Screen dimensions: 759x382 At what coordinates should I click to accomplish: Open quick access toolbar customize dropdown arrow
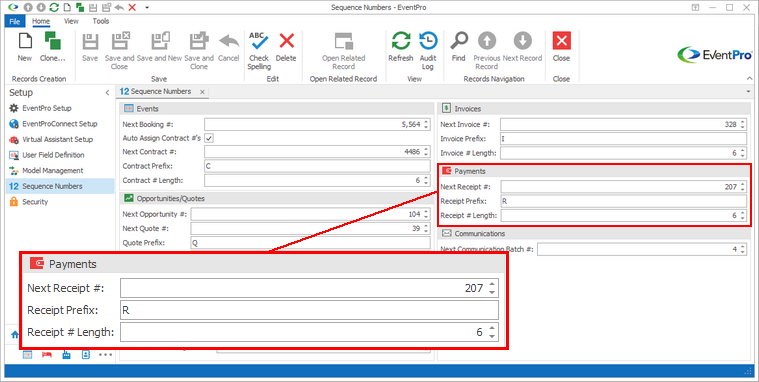coord(147,7)
